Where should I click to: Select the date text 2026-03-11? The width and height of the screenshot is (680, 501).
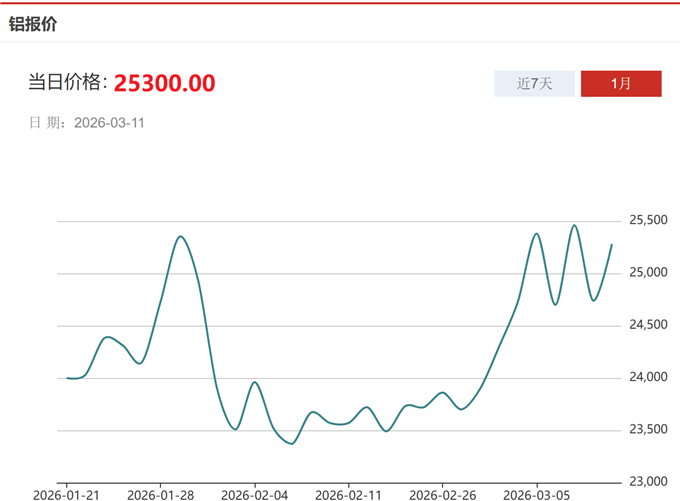[x=111, y=123]
